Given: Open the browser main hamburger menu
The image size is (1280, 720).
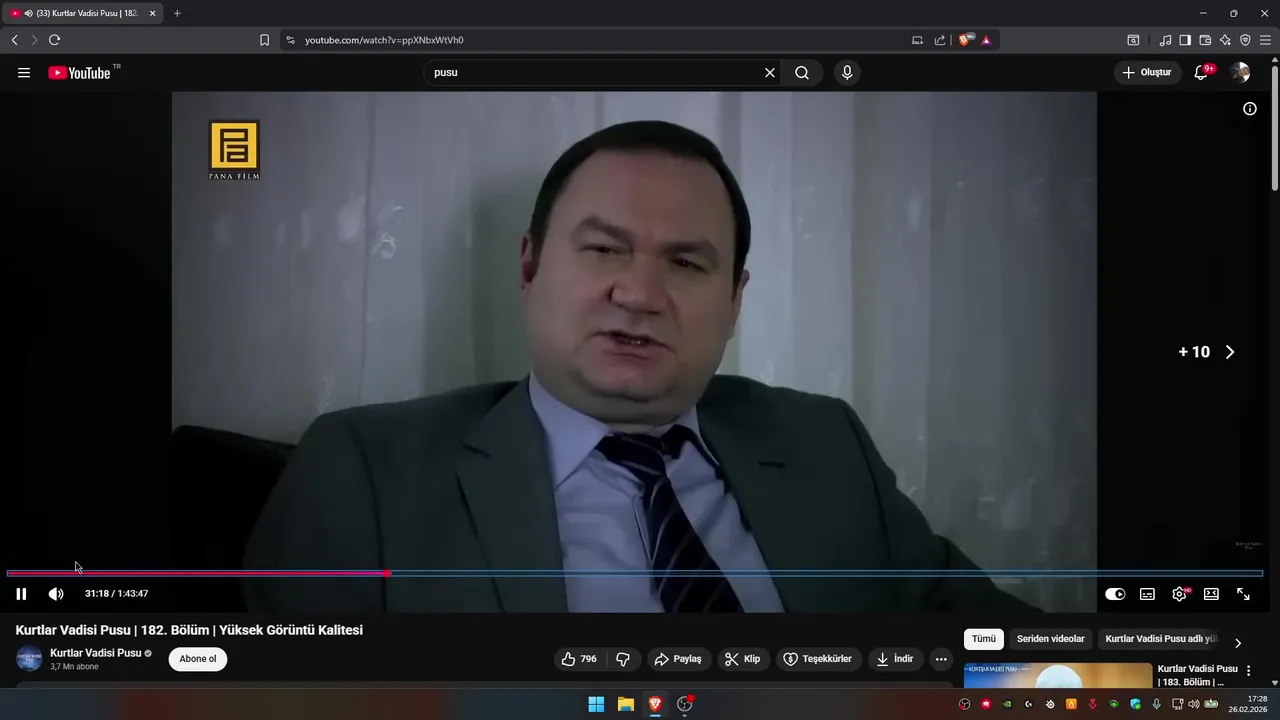Looking at the screenshot, I should [x=1265, y=40].
